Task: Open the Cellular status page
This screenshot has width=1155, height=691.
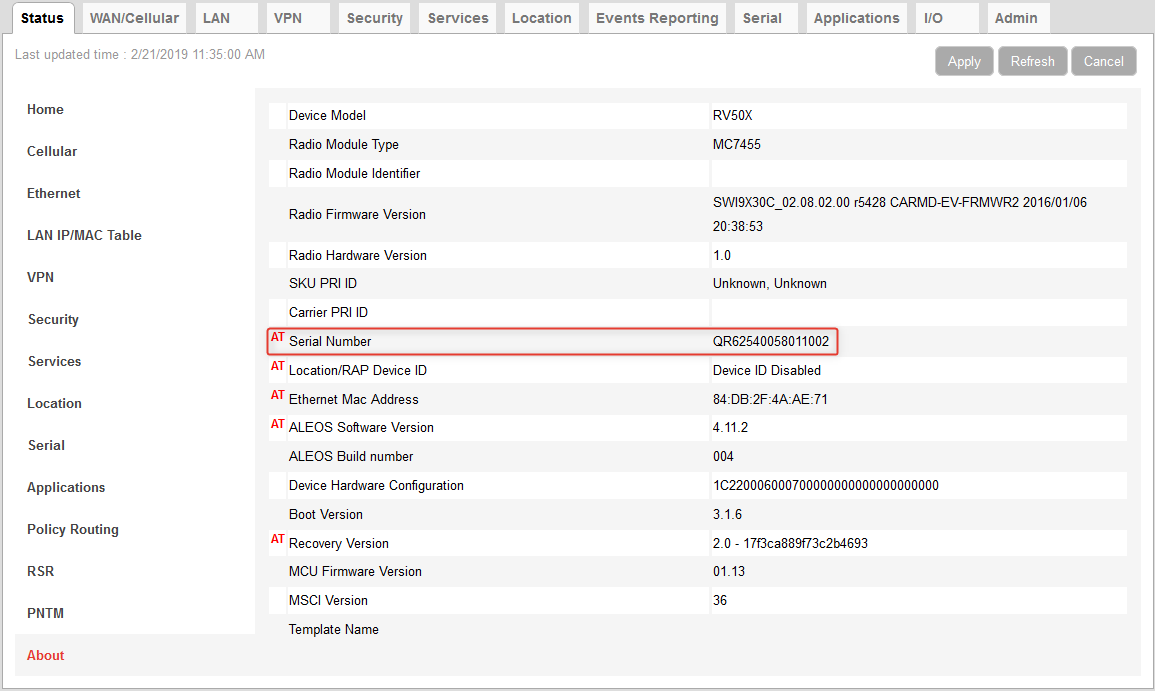Action: click(50, 151)
